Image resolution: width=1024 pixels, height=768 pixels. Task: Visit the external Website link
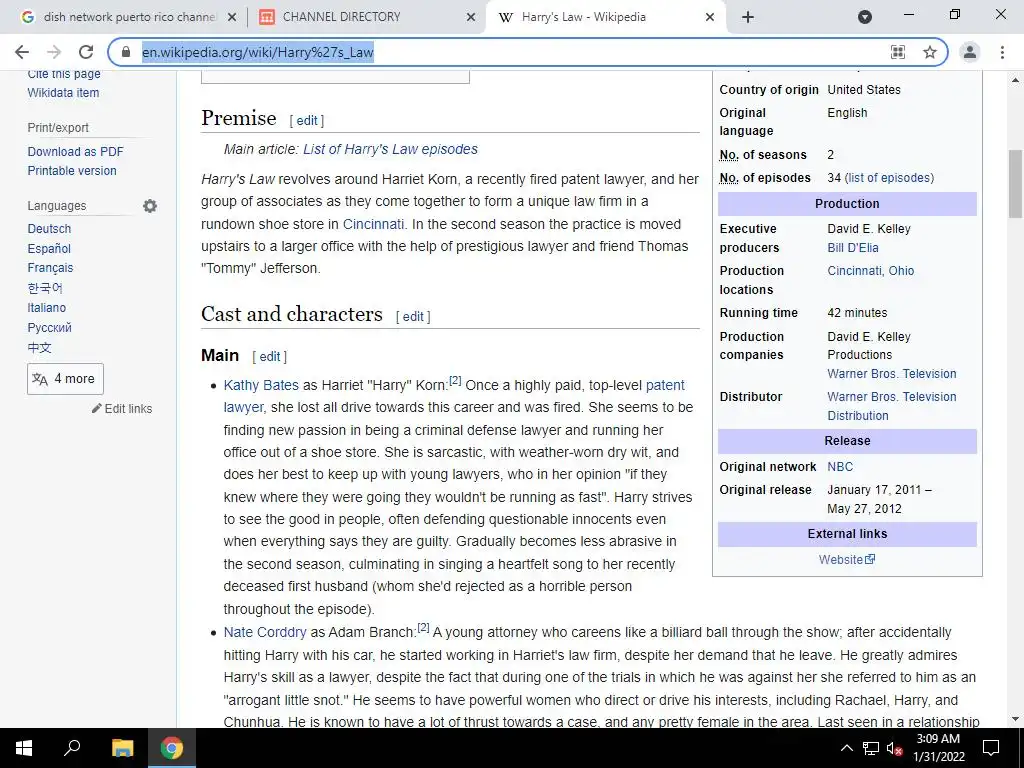pyautogui.click(x=846, y=560)
